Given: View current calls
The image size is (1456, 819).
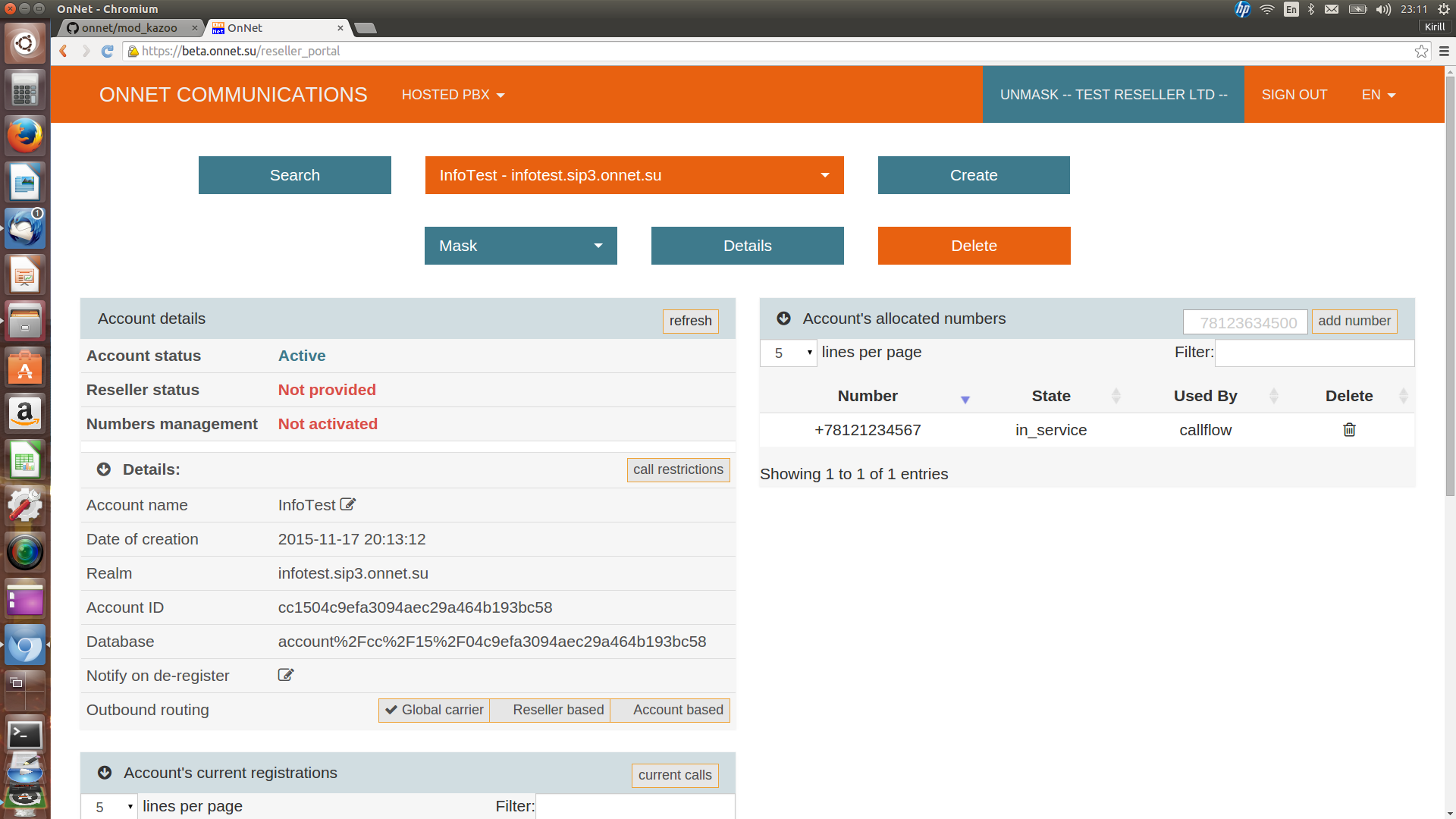Looking at the screenshot, I should (x=675, y=775).
